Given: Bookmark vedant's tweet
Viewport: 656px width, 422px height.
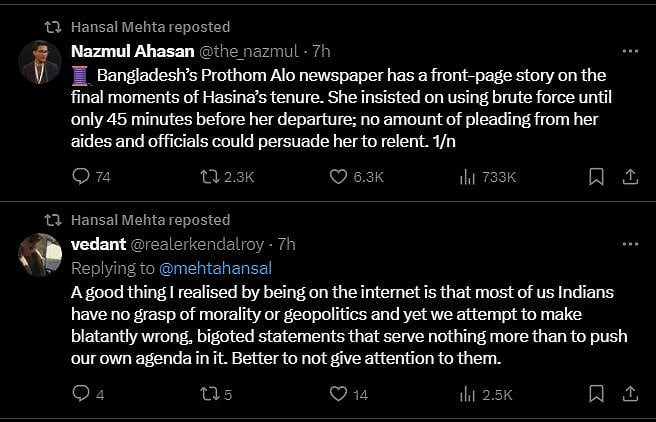Looking at the screenshot, I should (x=596, y=394).
